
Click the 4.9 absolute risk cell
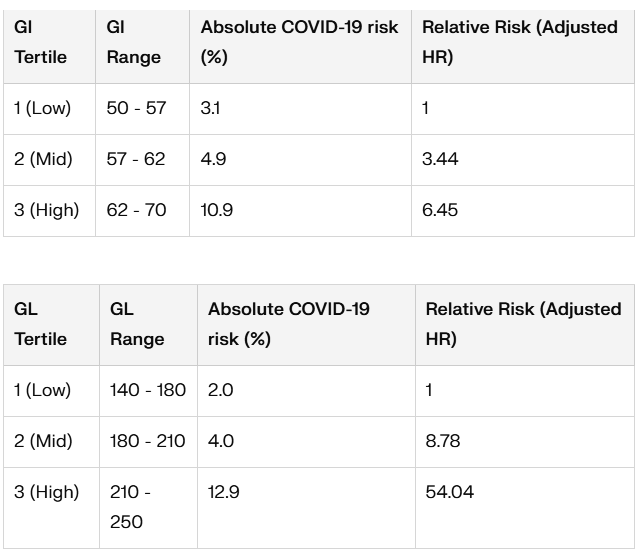tap(214, 159)
